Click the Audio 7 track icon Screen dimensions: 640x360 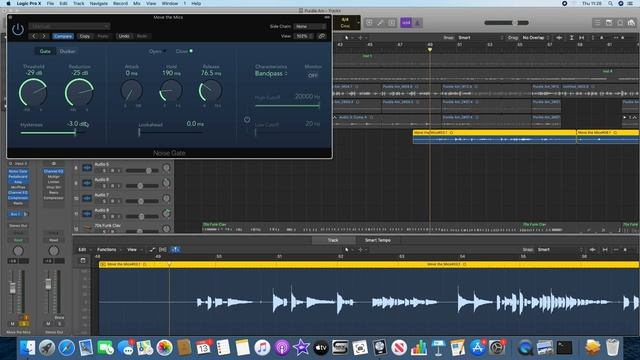coord(87,198)
